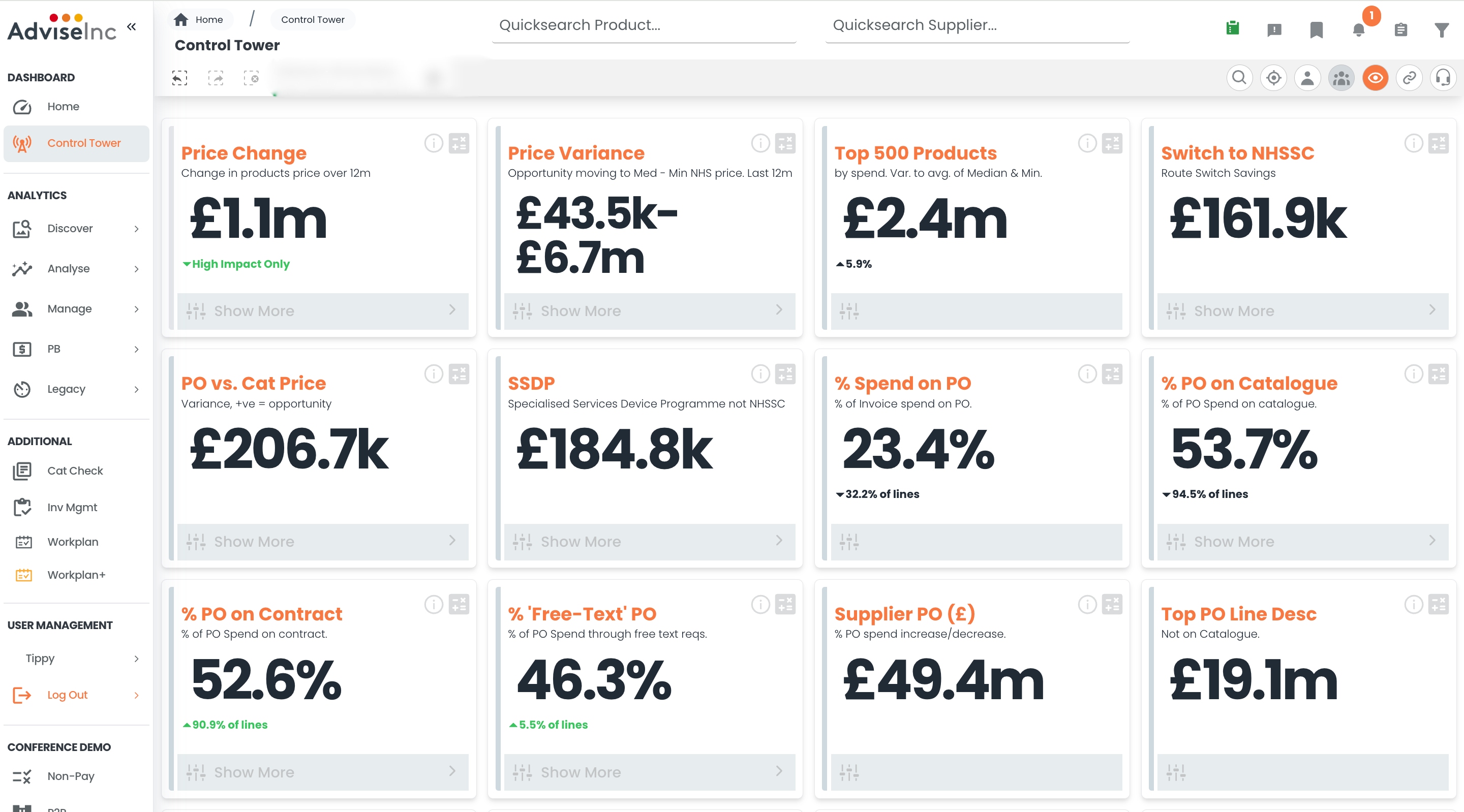The image size is (1464, 812).
Task: Click the notification bell icon
Action: (1358, 29)
